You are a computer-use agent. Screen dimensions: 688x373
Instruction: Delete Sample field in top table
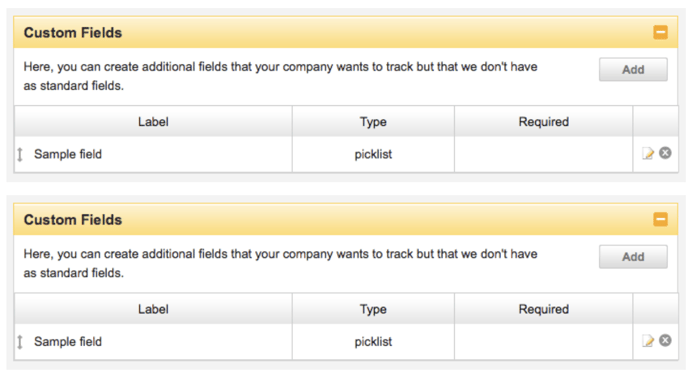(x=665, y=153)
